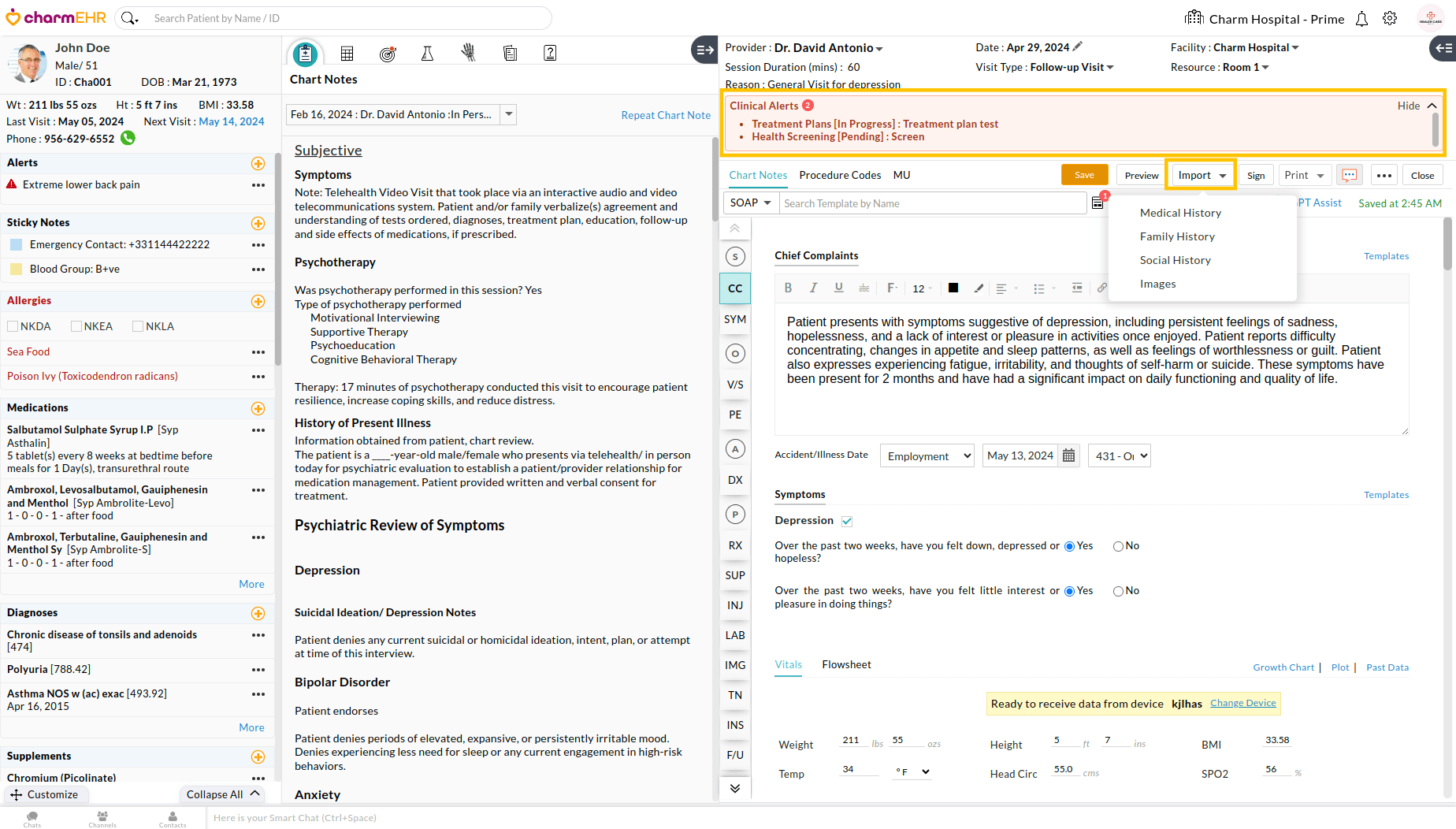Viewport: 1456px width, 829px height.
Task: Expand the Employment accident type dropdown
Action: (927, 456)
